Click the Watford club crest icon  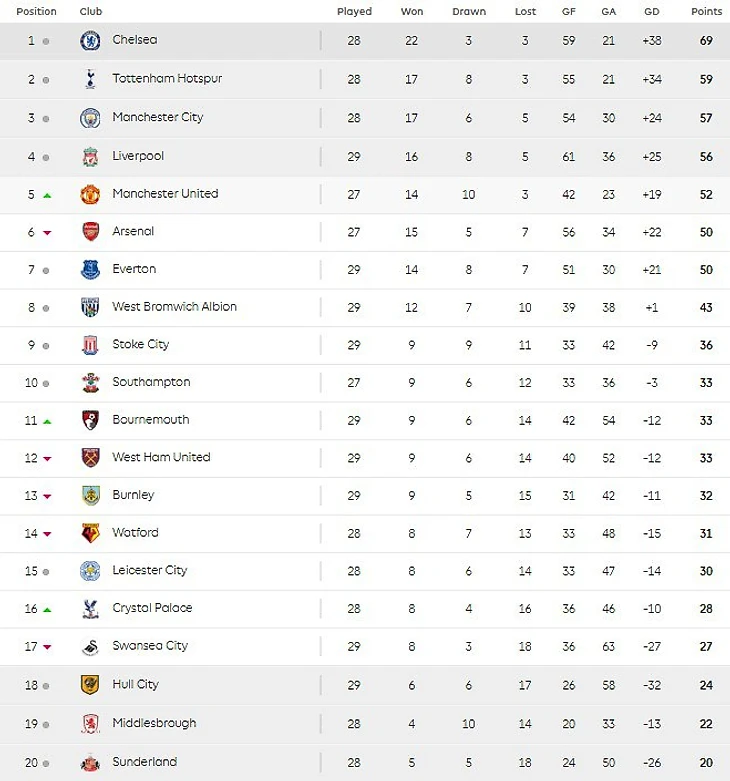tap(90, 534)
